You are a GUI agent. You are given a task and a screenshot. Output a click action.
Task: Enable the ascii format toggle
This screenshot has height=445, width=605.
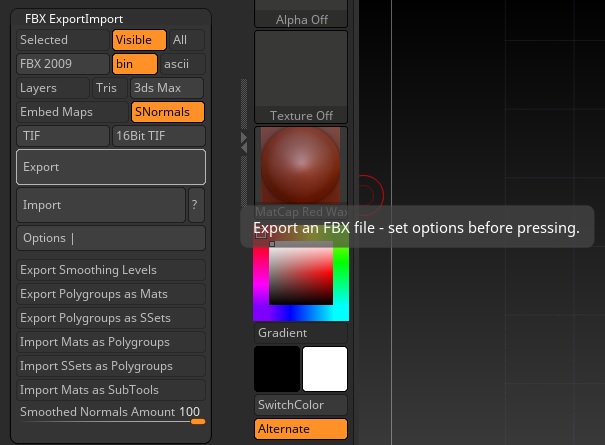pos(183,64)
